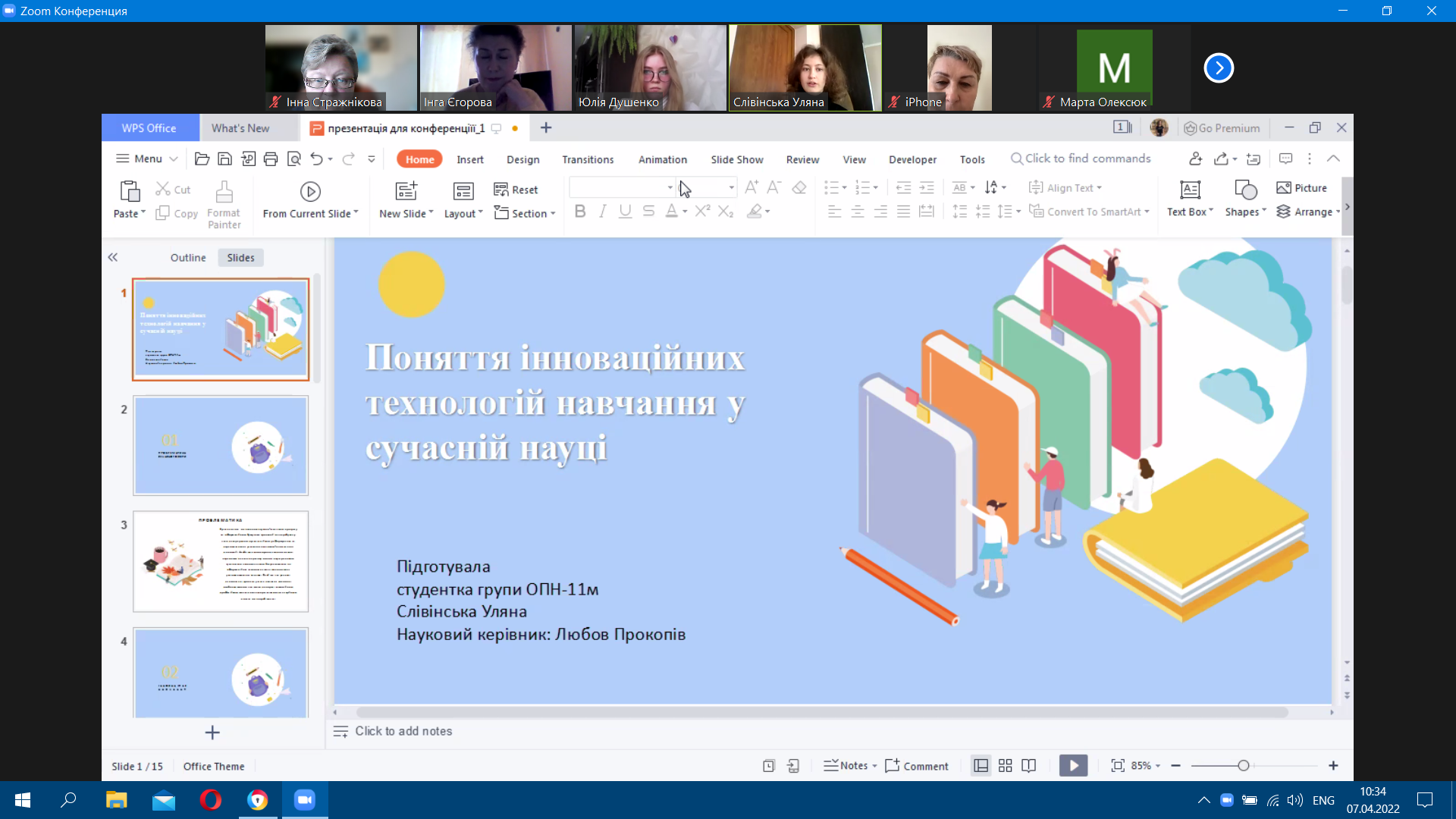Click the Comment button in status bar
This screenshot has height=819, width=1456.
tap(916, 766)
